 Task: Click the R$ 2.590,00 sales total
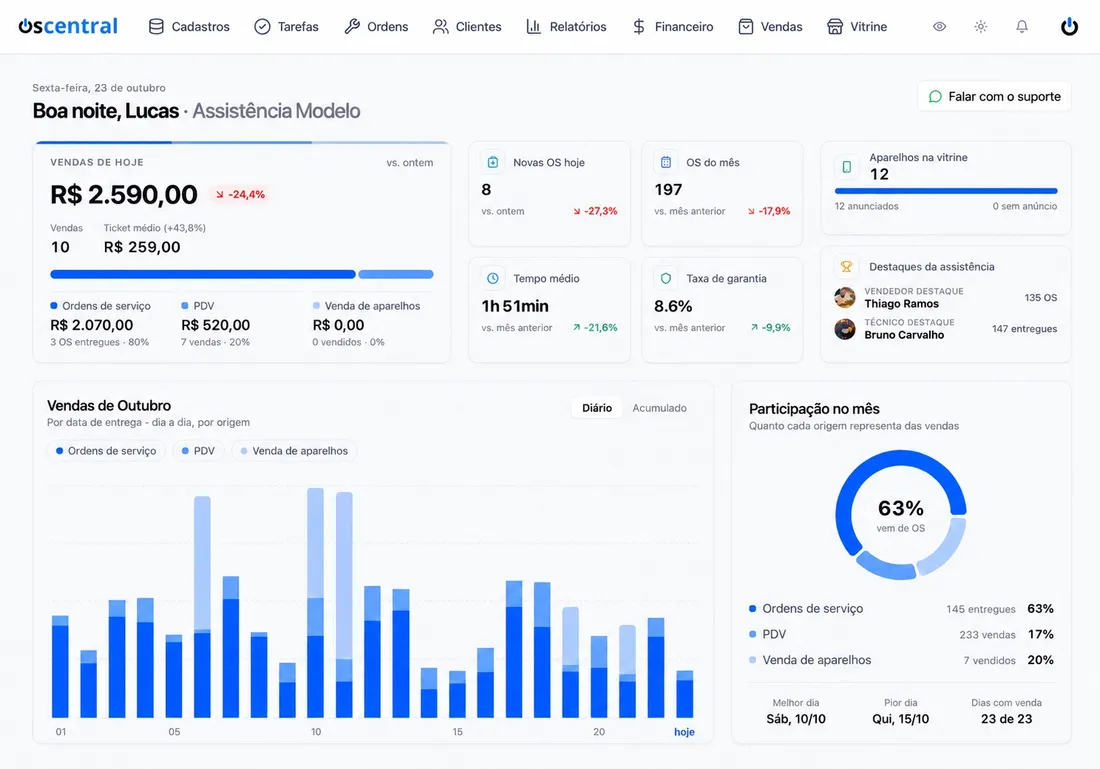tap(123, 194)
